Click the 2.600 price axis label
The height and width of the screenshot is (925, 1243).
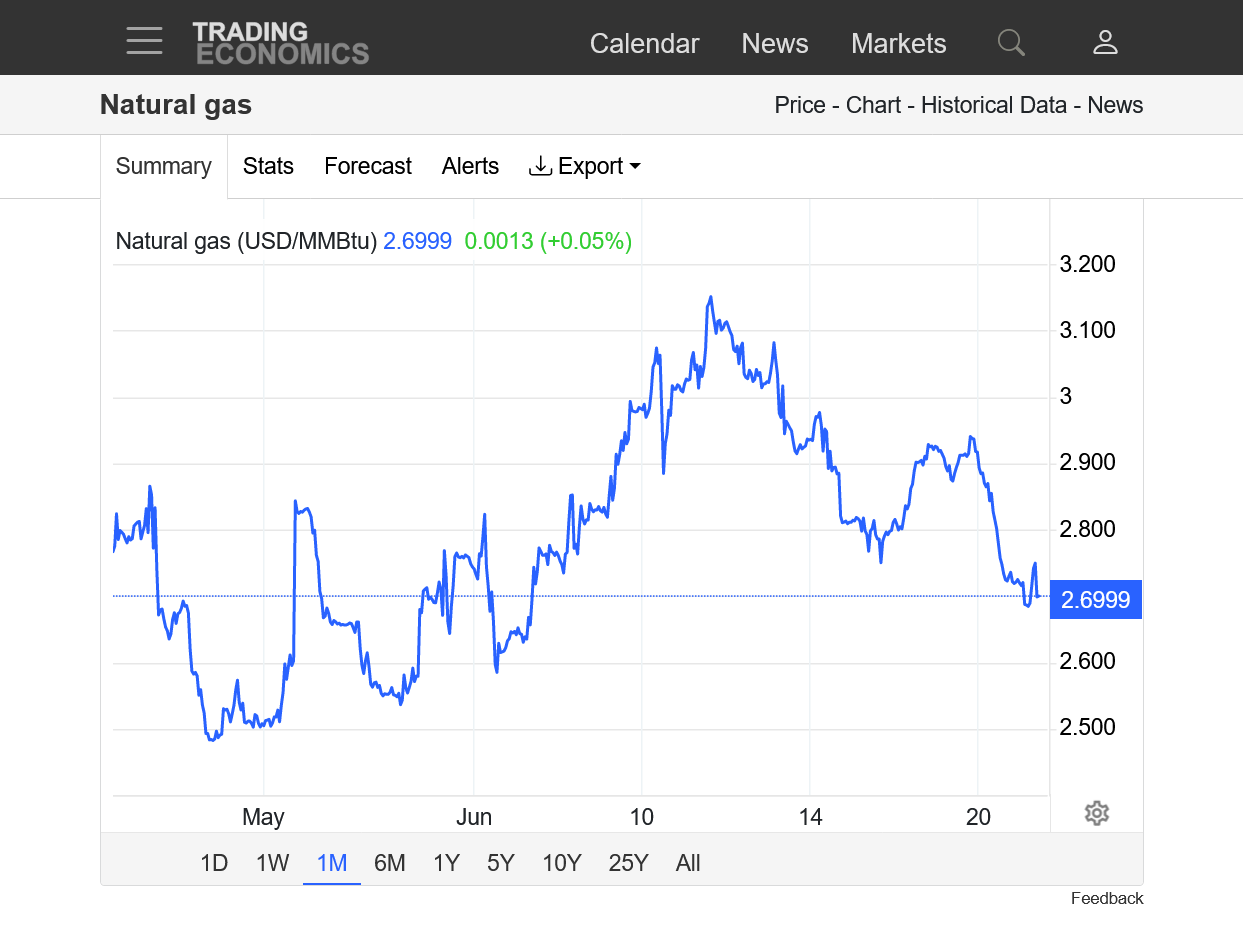tap(1088, 661)
